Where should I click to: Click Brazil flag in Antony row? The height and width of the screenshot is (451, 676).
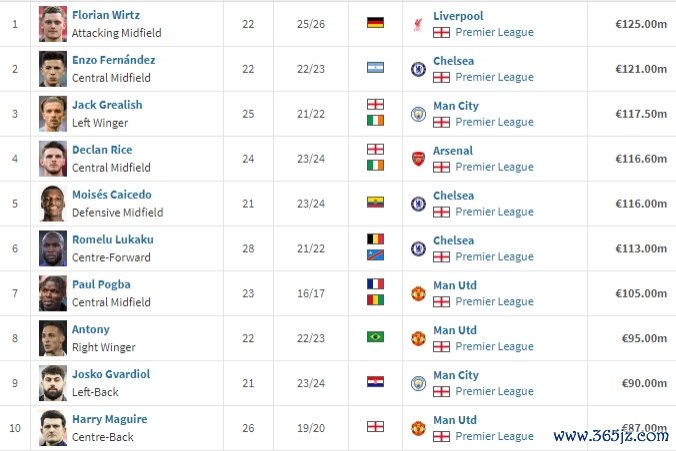(x=376, y=337)
